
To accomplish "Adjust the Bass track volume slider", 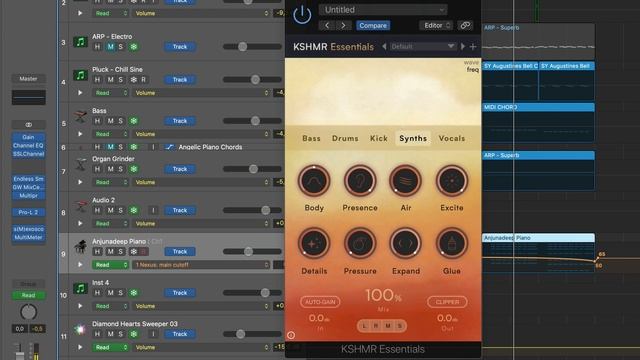I will (252, 121).
